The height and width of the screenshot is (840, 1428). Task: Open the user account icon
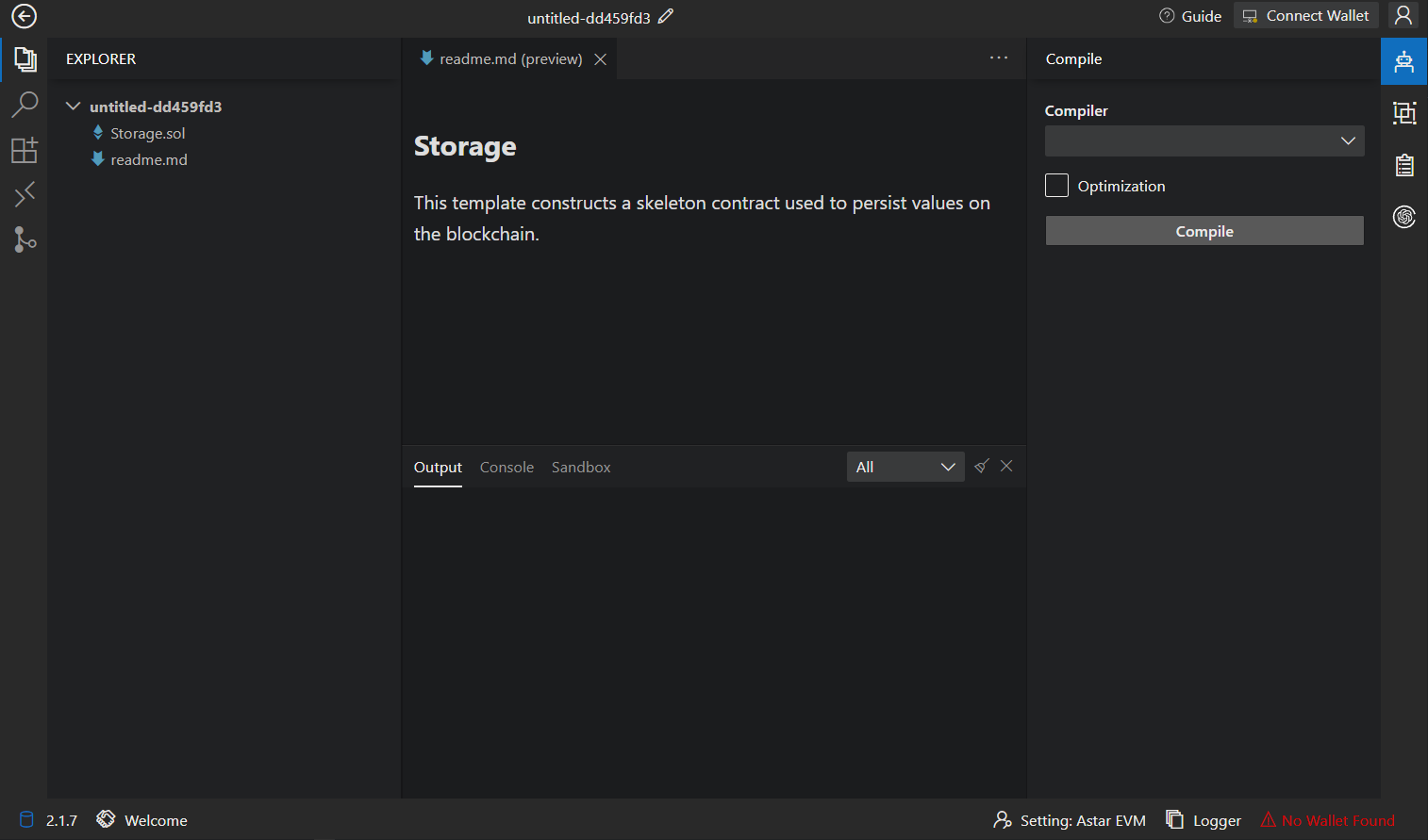(1403, 15)
